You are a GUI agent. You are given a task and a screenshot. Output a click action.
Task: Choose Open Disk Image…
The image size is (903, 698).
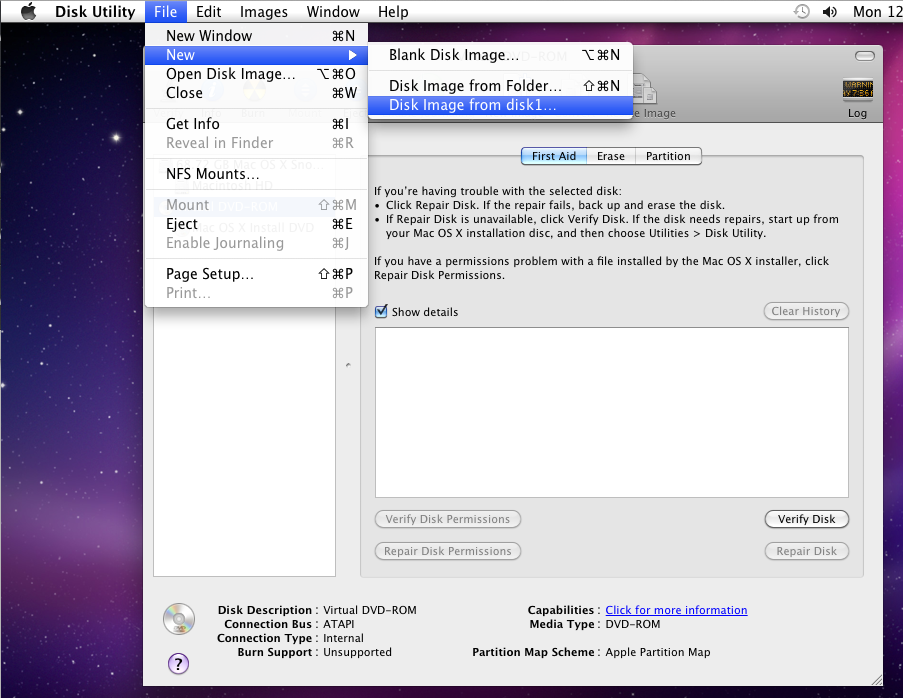click(256, 74)
